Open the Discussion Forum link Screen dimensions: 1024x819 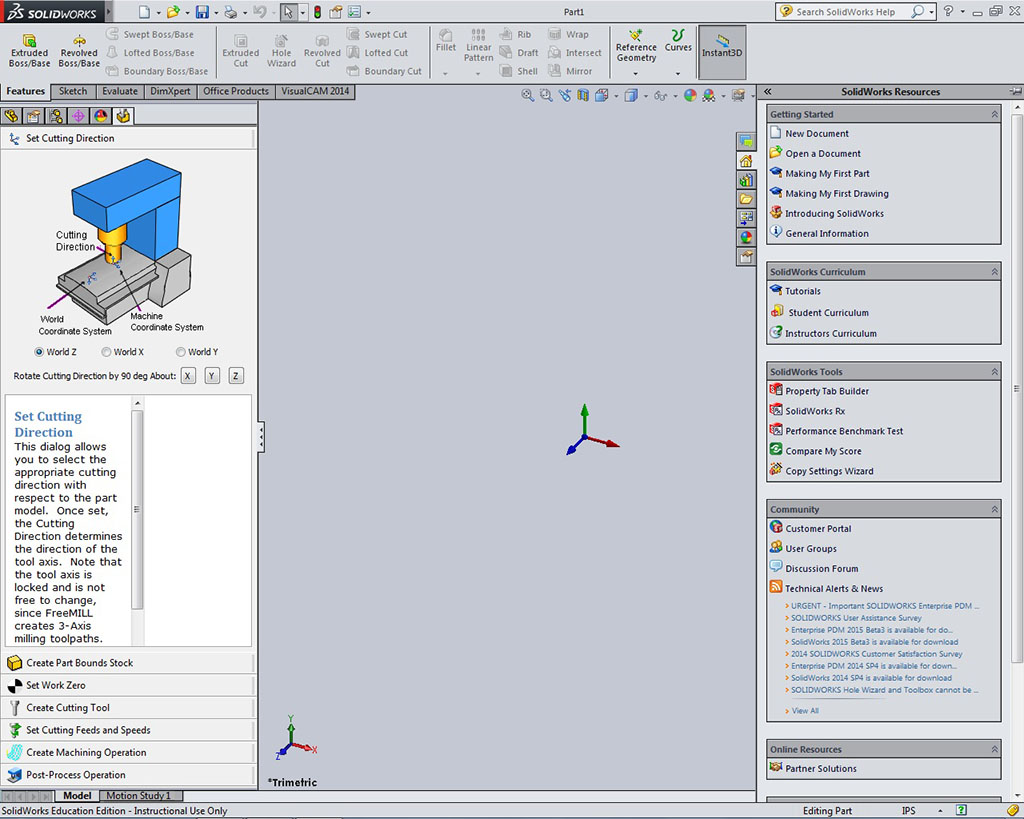click(x=821, y=569)
